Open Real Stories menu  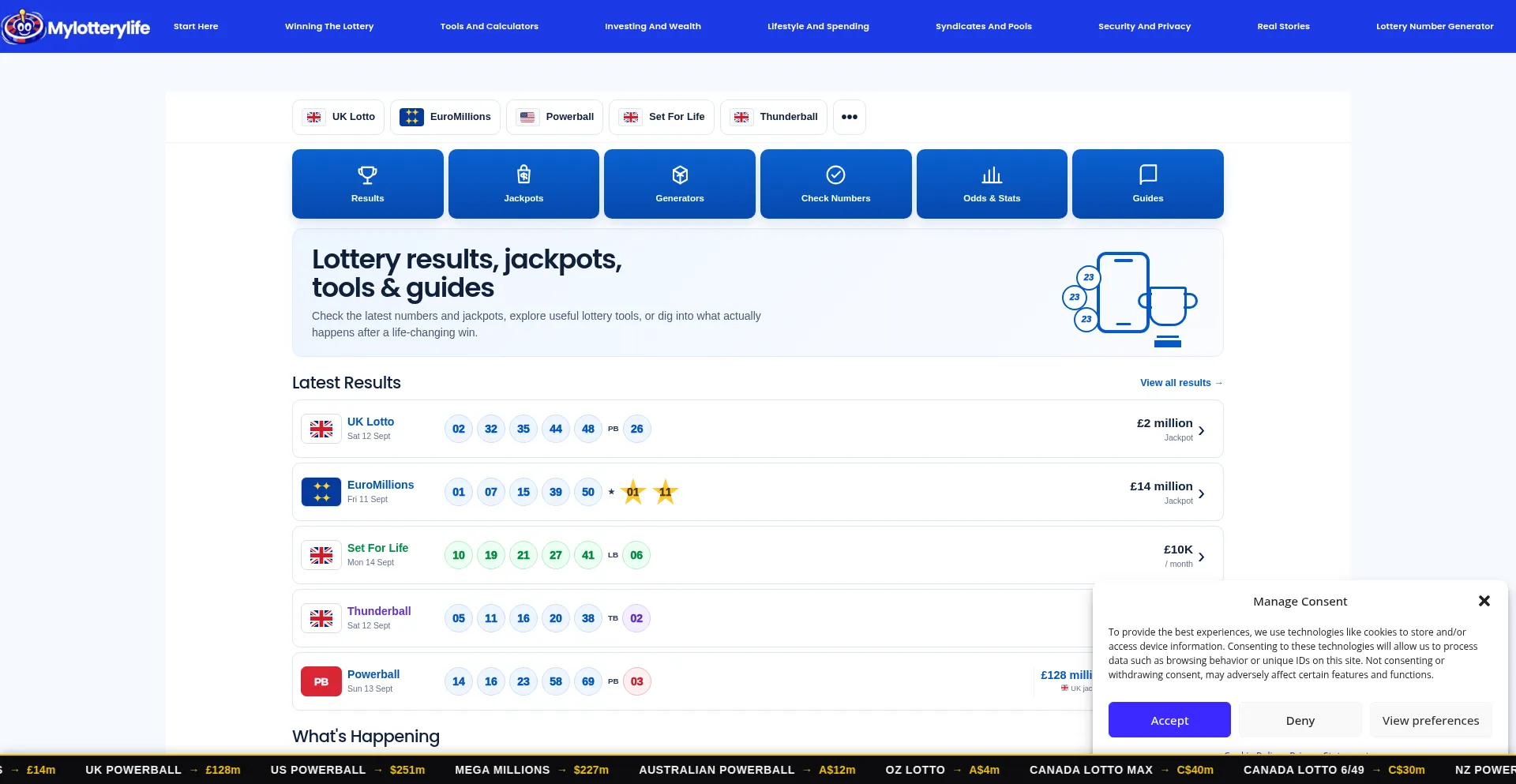coord(1283,26)
